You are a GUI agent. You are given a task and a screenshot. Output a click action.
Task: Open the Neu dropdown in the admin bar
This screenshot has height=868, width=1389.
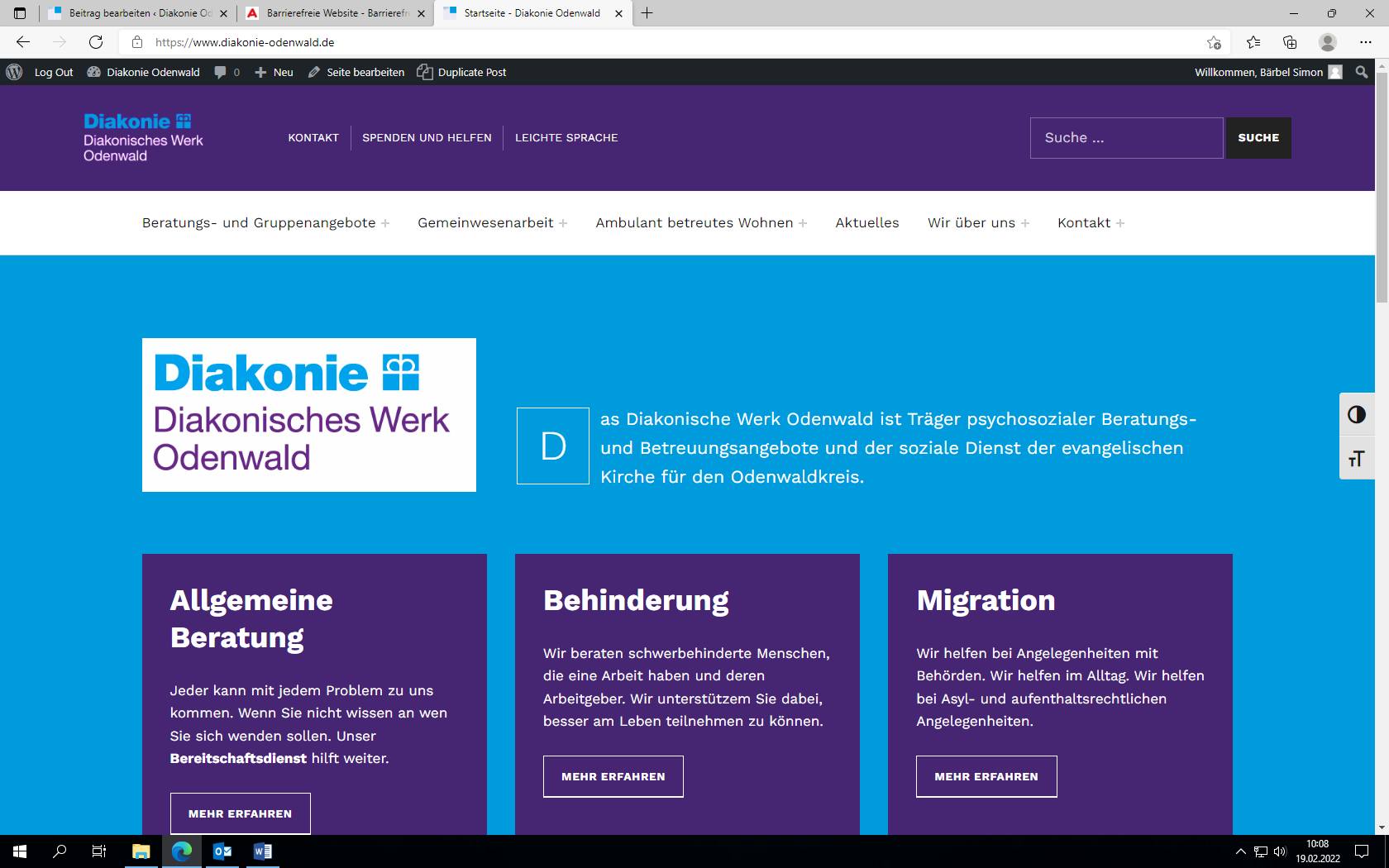click(273, 72)
